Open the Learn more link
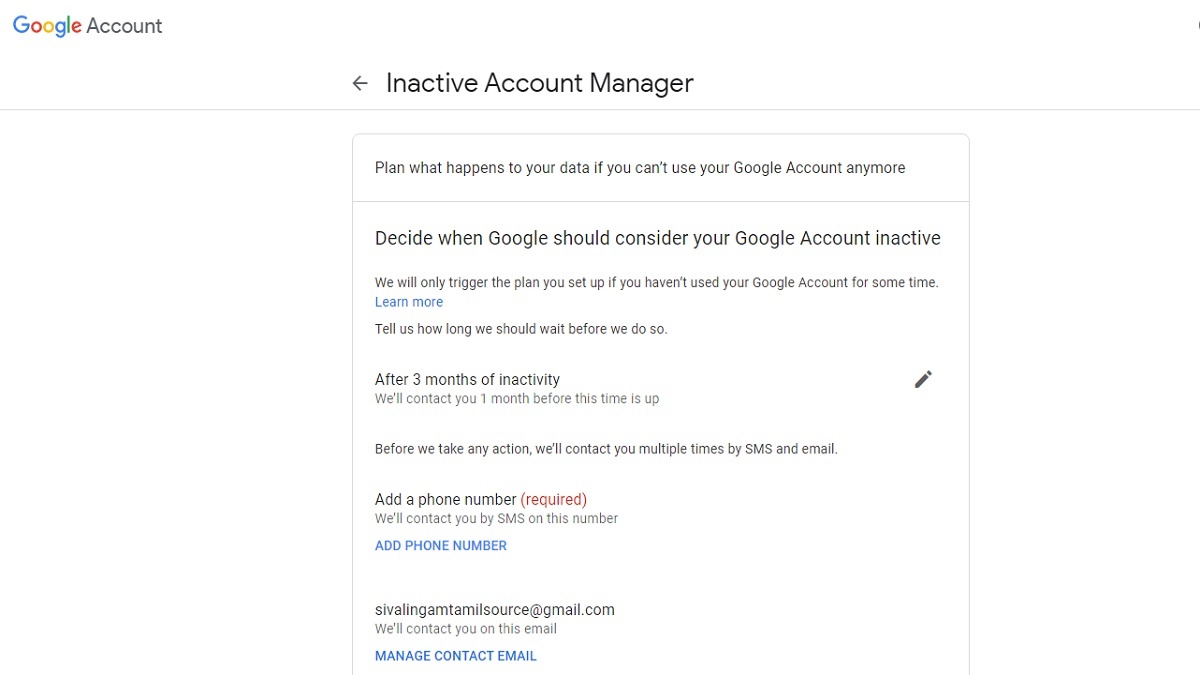Viewport: 1200px width, 675px height. click(x=408, y=302)
